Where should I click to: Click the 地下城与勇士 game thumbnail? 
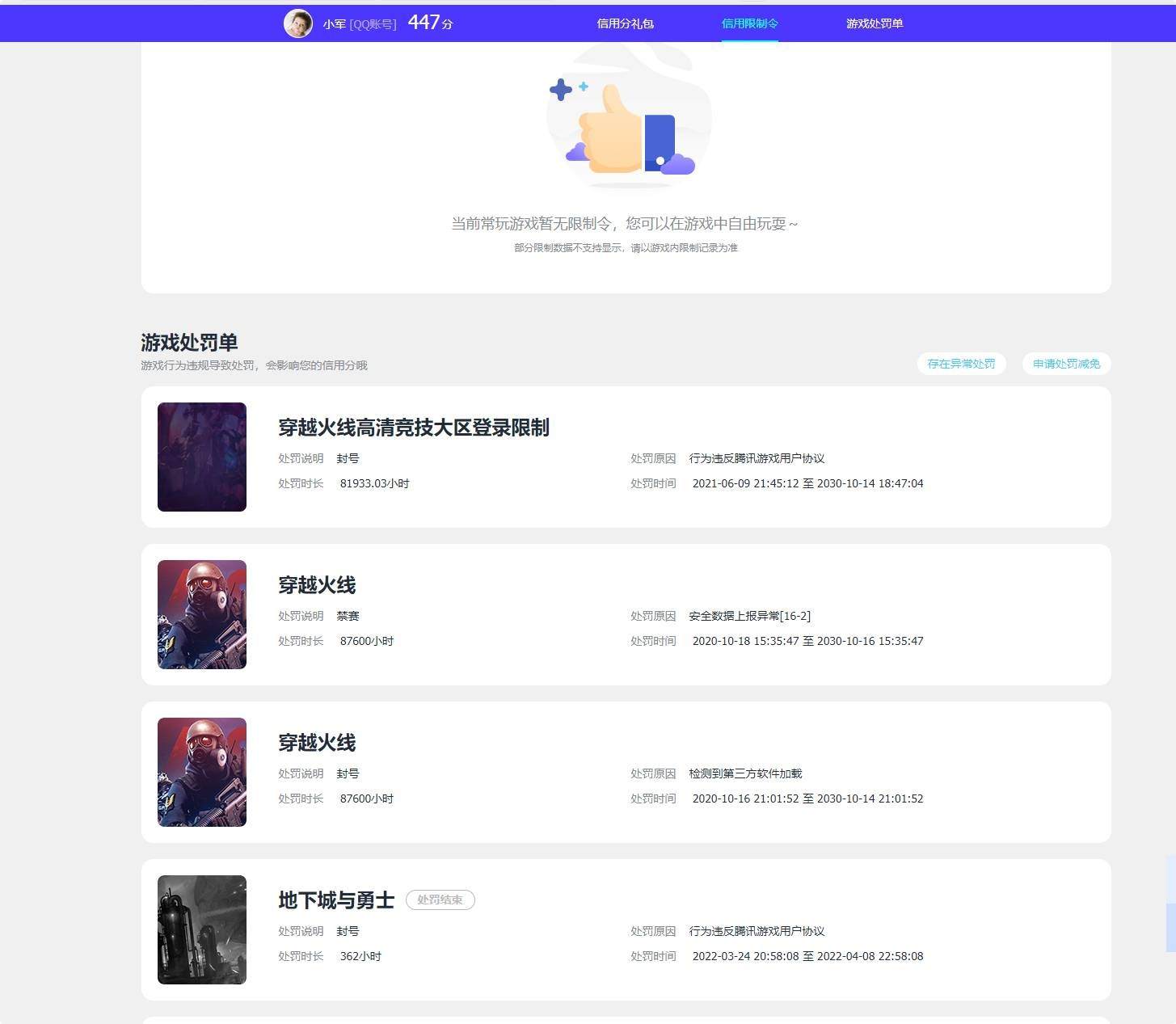coord(202,929)
